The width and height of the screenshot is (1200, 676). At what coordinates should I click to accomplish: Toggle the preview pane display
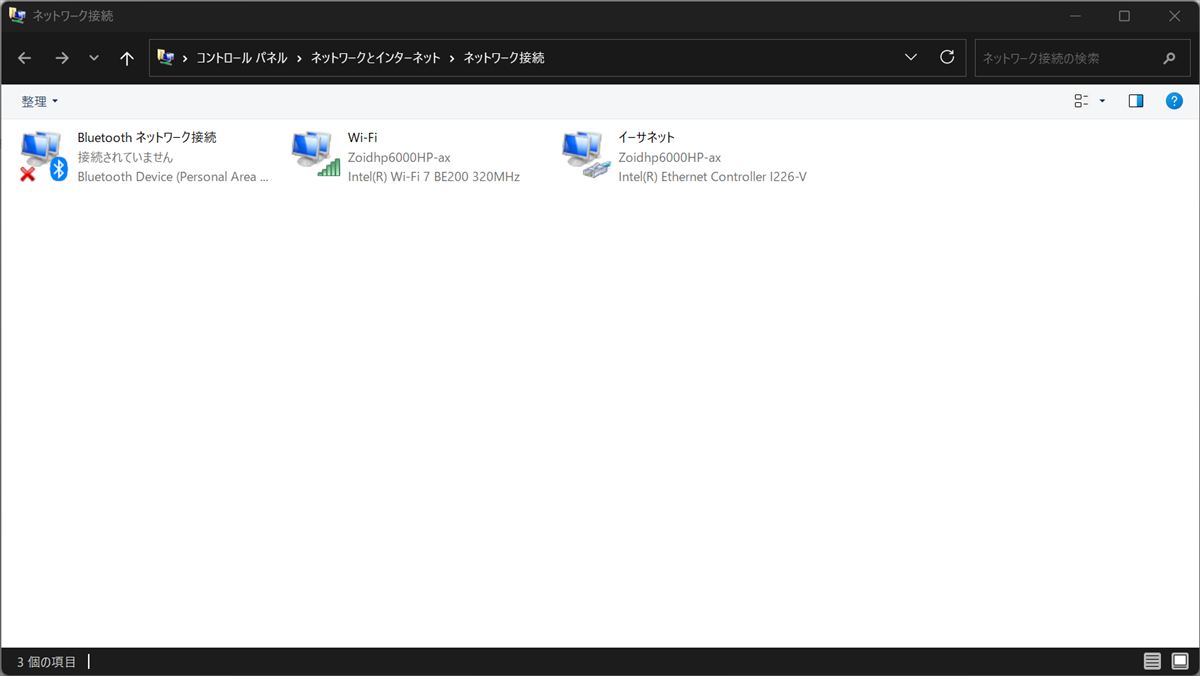pyautogui.click(x=1135, y=101)
